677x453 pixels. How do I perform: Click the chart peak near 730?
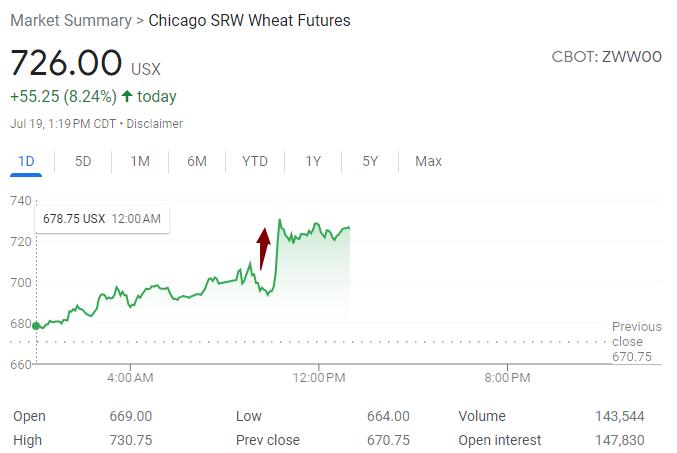point(279,221)
